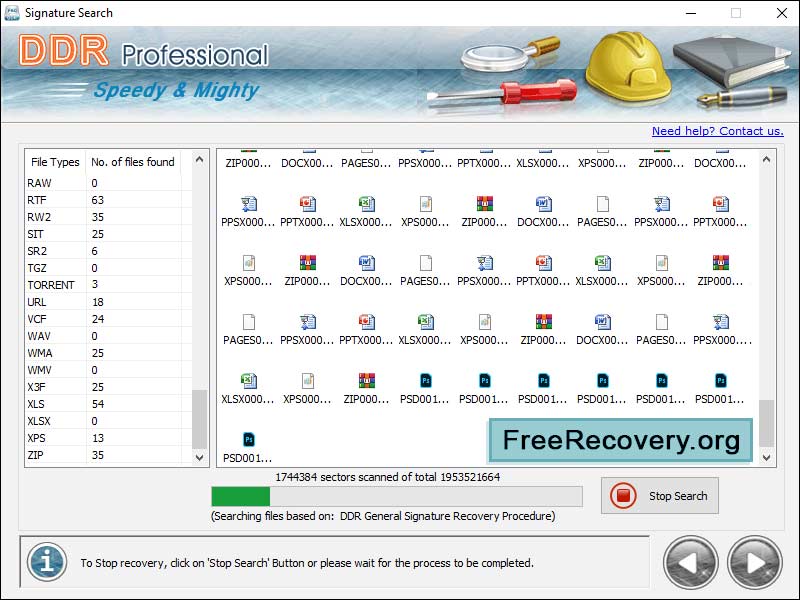The height and width of the screenshot is (600, 800).
Task: Open the 'Need help? Contact us.' link
Action: pos(717,131)
